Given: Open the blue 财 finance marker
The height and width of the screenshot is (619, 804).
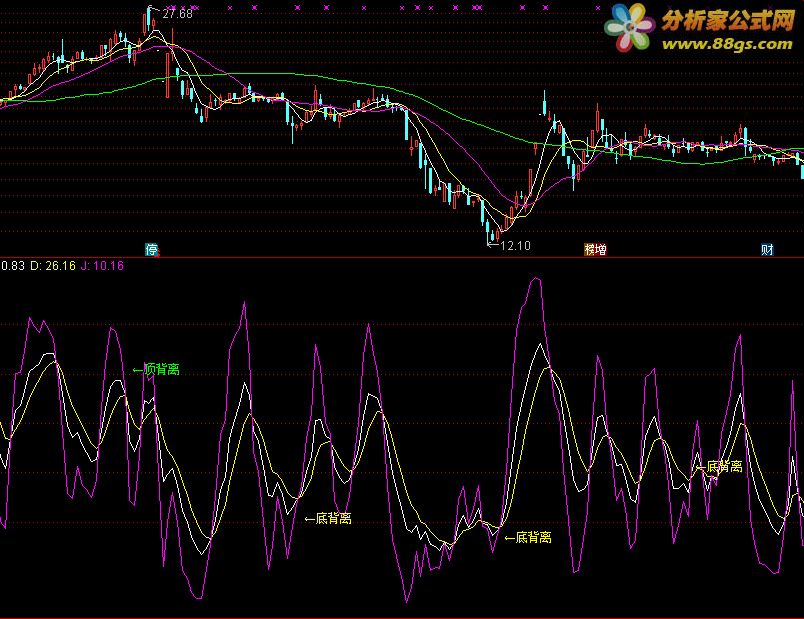Looking at the screenshot, I should coord(767,250).
